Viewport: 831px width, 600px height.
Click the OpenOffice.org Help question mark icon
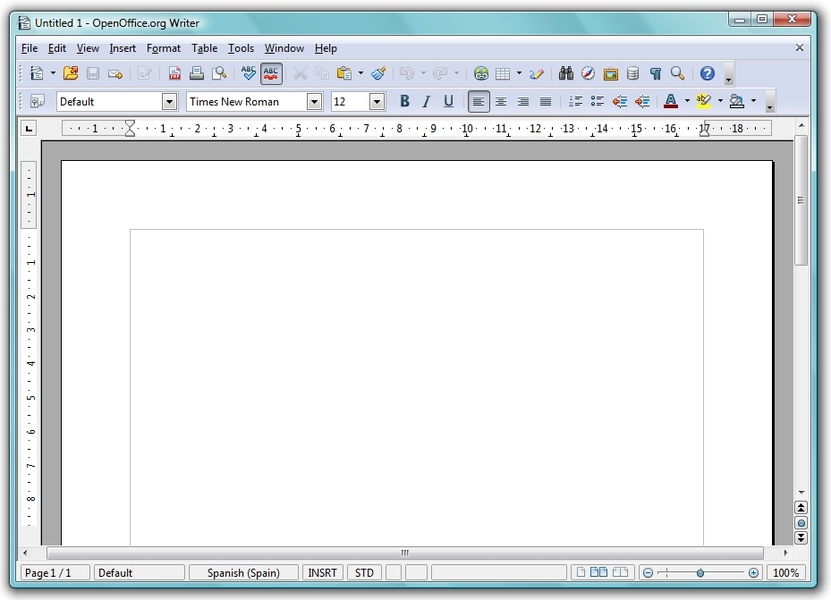pos(707,73)
